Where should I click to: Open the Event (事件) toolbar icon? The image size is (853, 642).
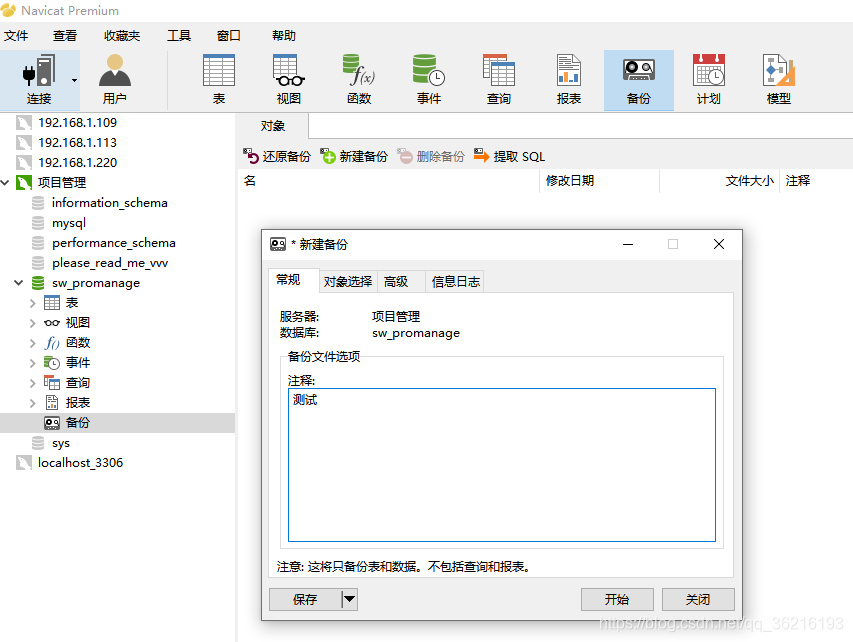click(x=429, y=80)
